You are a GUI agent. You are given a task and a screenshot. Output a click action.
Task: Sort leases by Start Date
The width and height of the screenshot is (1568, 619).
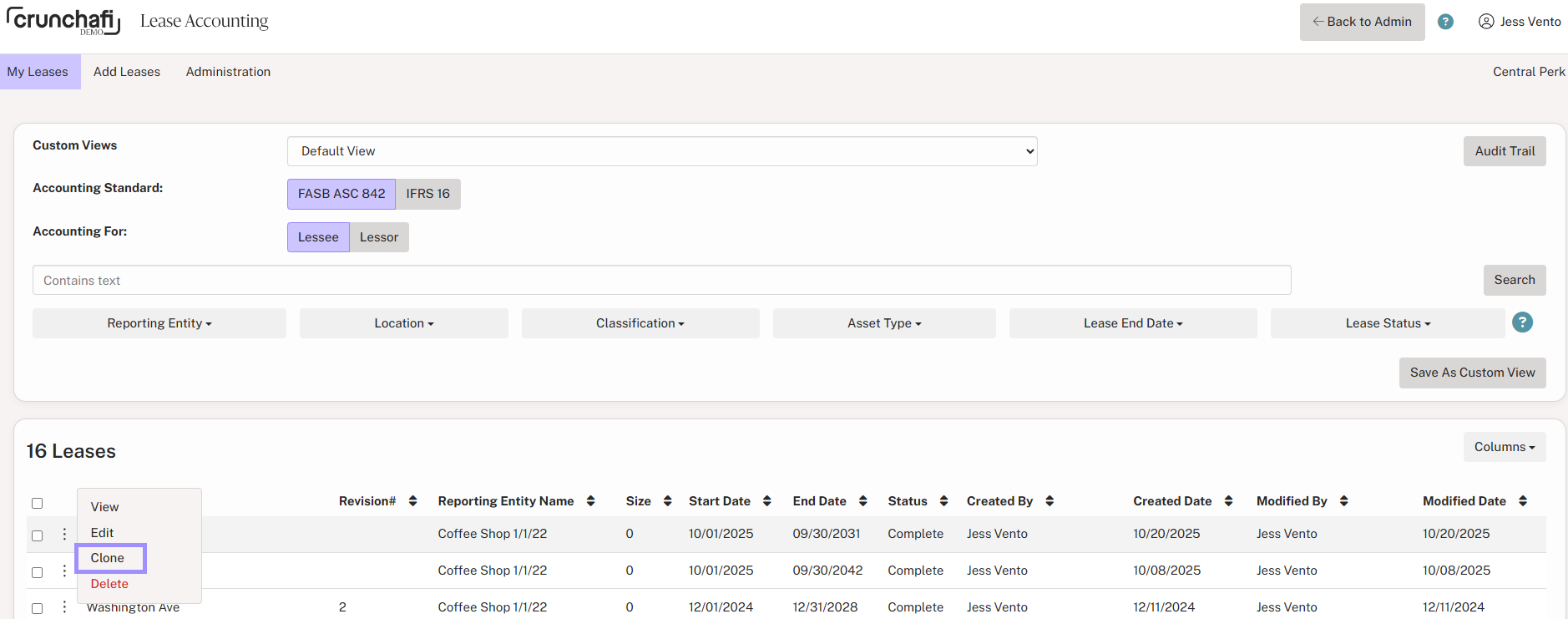766,501
